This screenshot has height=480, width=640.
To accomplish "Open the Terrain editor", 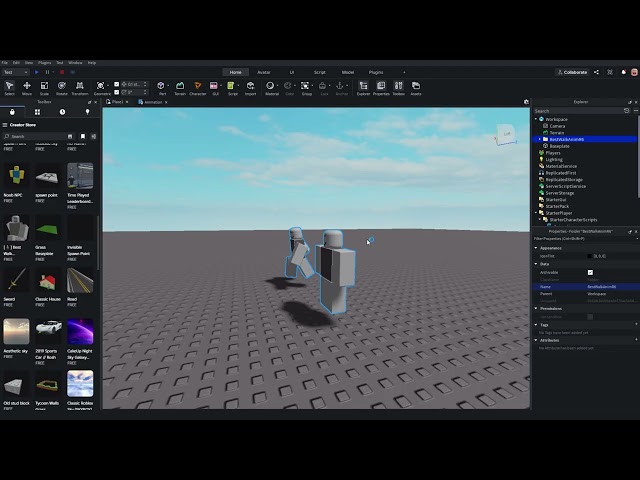I will (180, 88).
